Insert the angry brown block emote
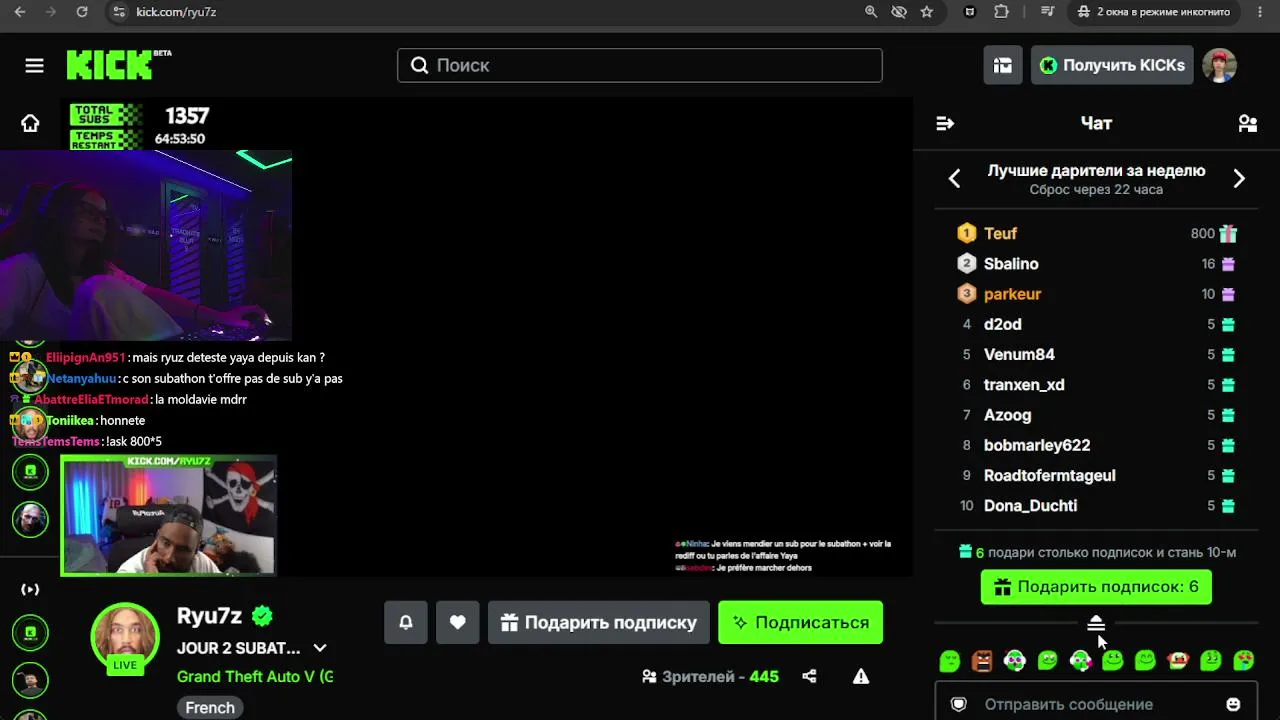 (x=982, y=660)
